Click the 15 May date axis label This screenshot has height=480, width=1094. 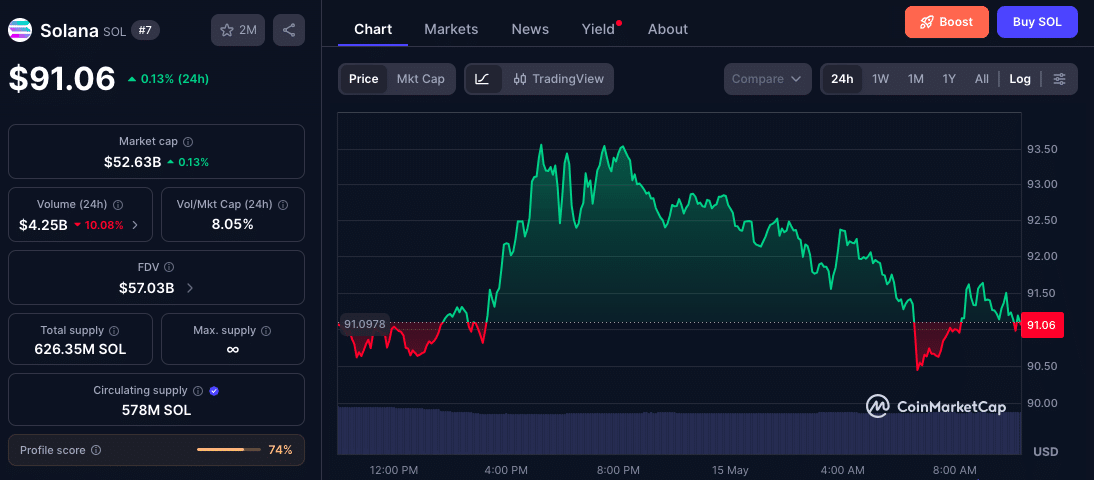pos(730,470)
